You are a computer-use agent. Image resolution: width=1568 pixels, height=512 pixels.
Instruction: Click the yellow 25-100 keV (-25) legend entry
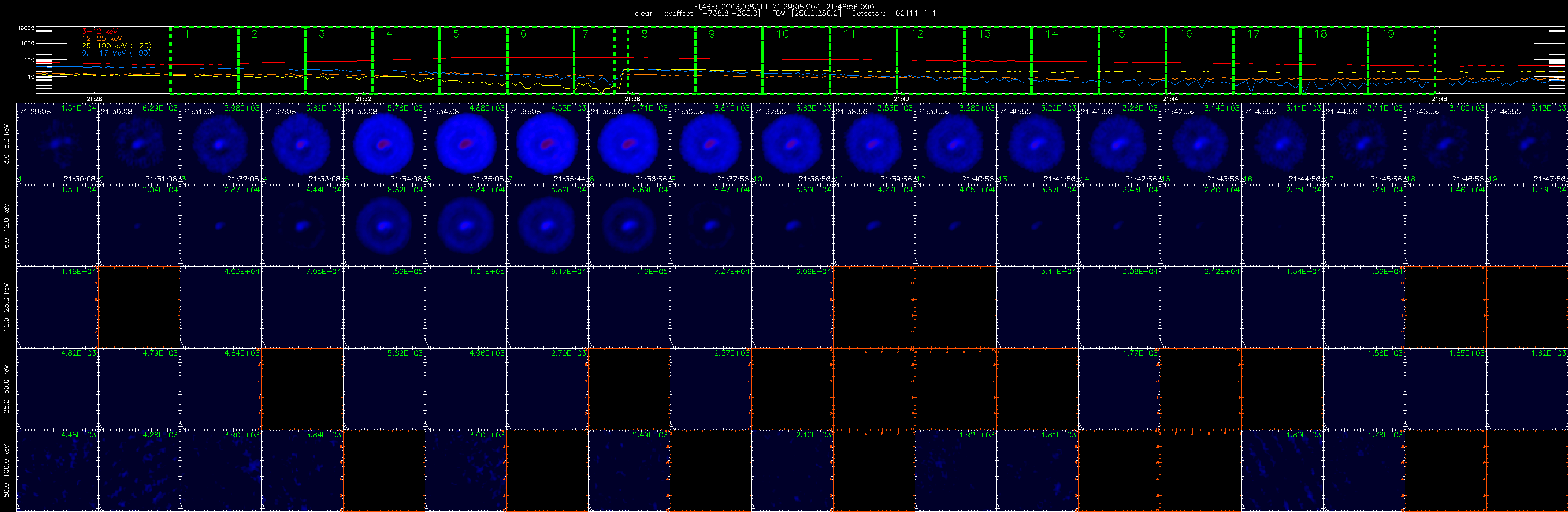click(117, 46)
